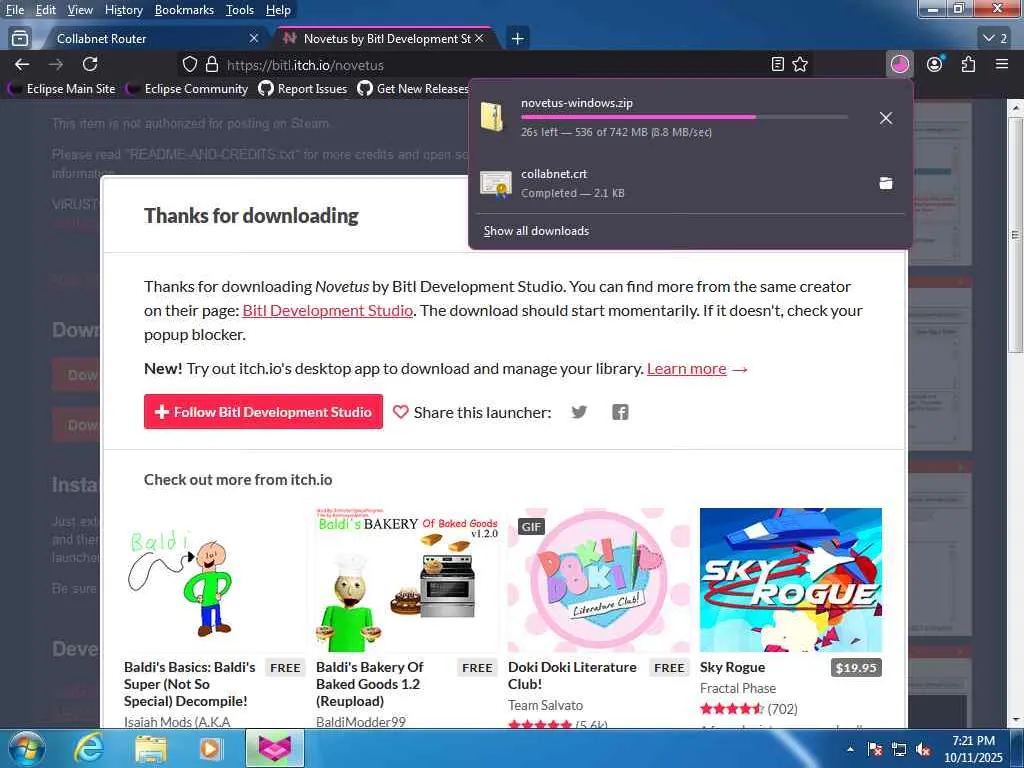
Task: Open the Get New Releases bookmark
Action: 413,88
